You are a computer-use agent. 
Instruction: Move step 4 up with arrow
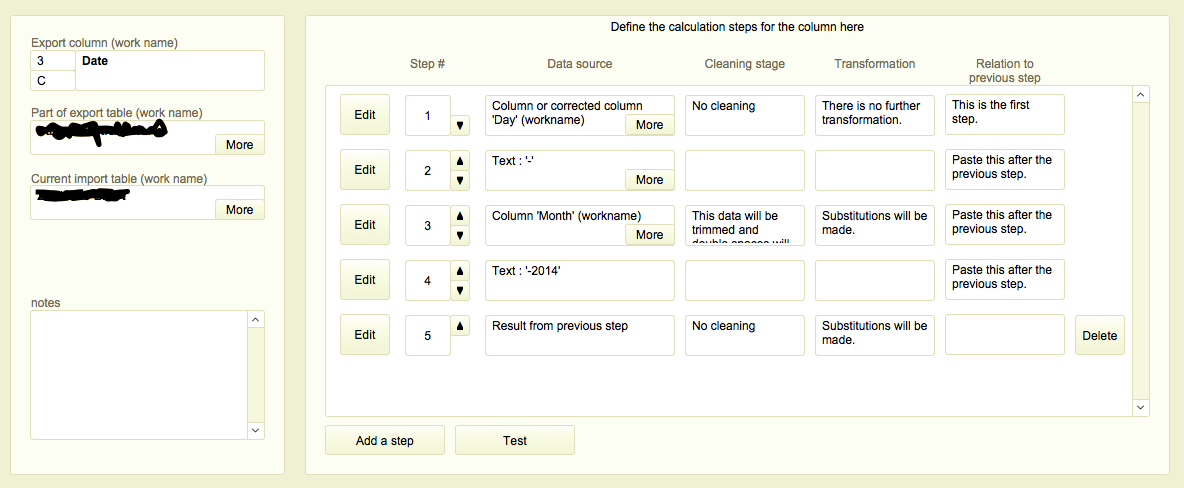coord(460,270)
